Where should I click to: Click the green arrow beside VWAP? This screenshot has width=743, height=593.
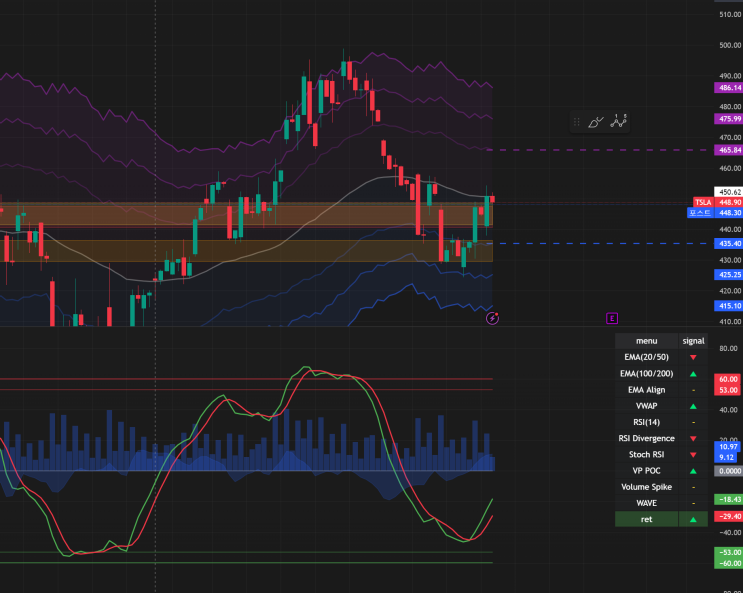[x=693, y=406]
